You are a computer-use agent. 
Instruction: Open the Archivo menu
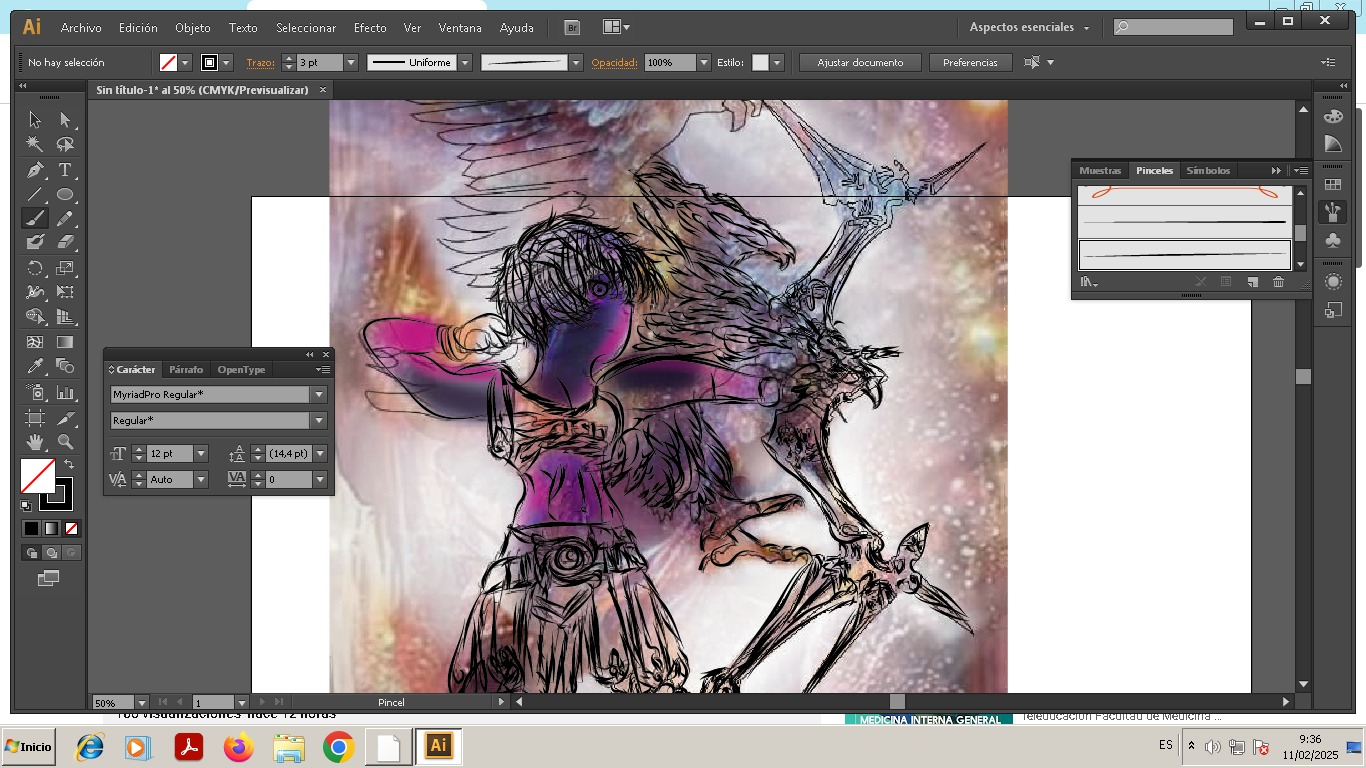coord(81,28)
